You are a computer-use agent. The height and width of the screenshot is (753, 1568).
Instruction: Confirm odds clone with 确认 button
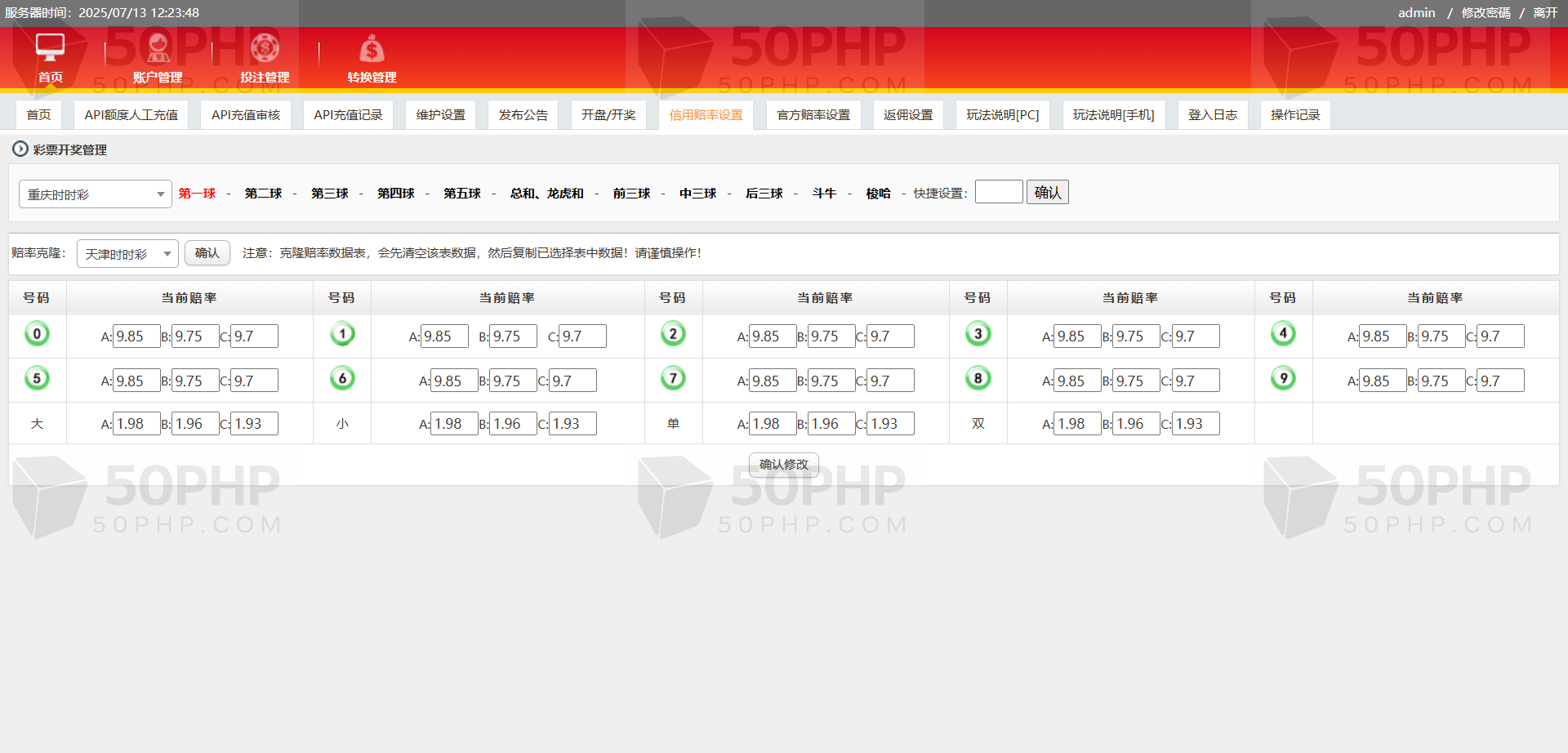click(x=207, y=253)
